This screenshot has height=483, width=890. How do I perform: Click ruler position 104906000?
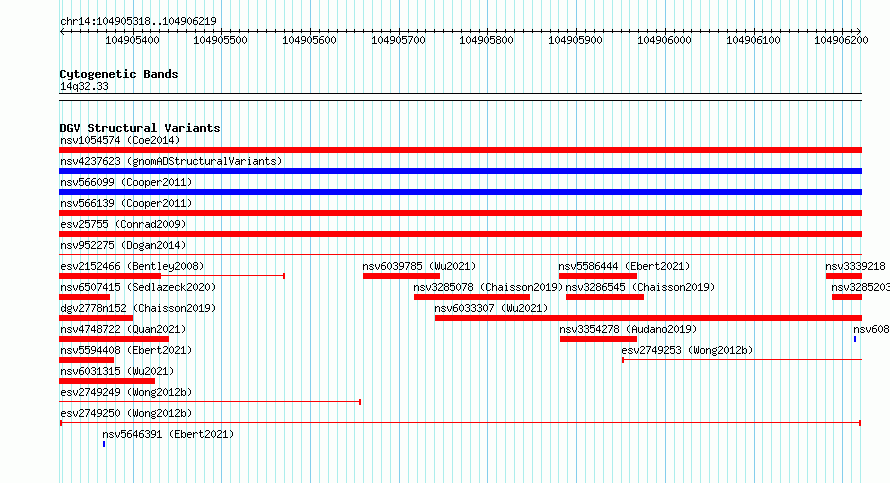tap(664, 40)
